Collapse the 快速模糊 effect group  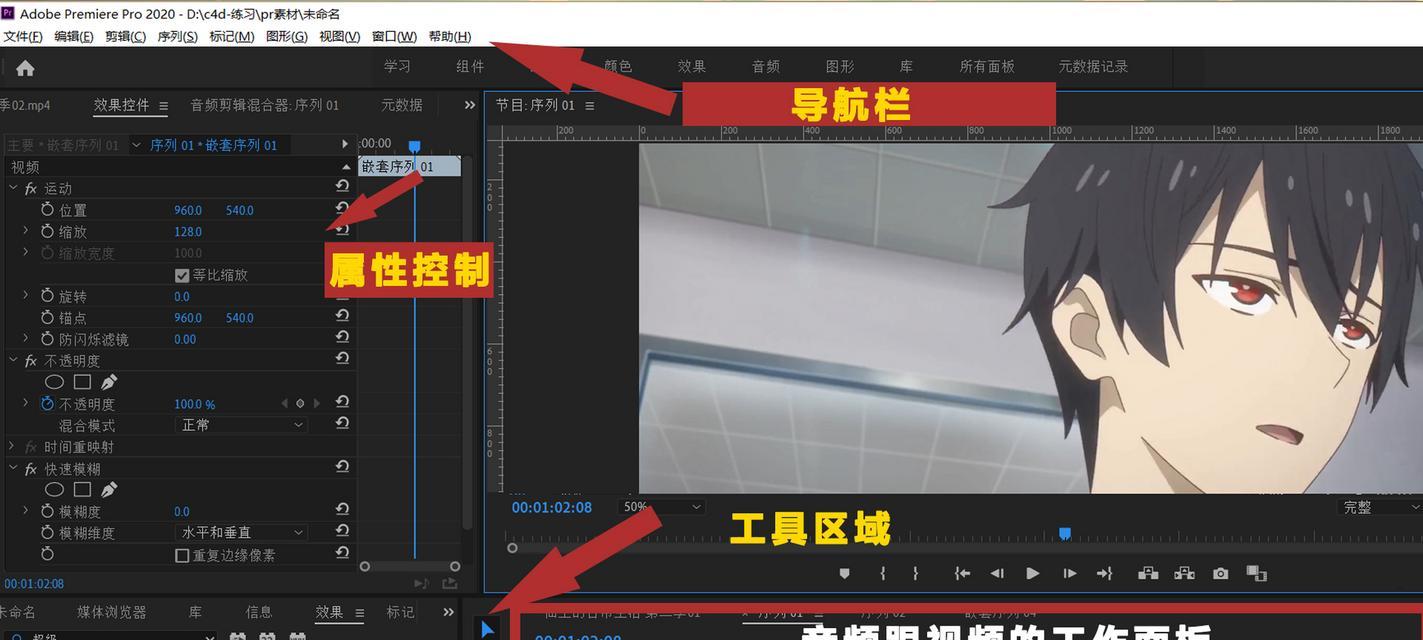[13, 469]
